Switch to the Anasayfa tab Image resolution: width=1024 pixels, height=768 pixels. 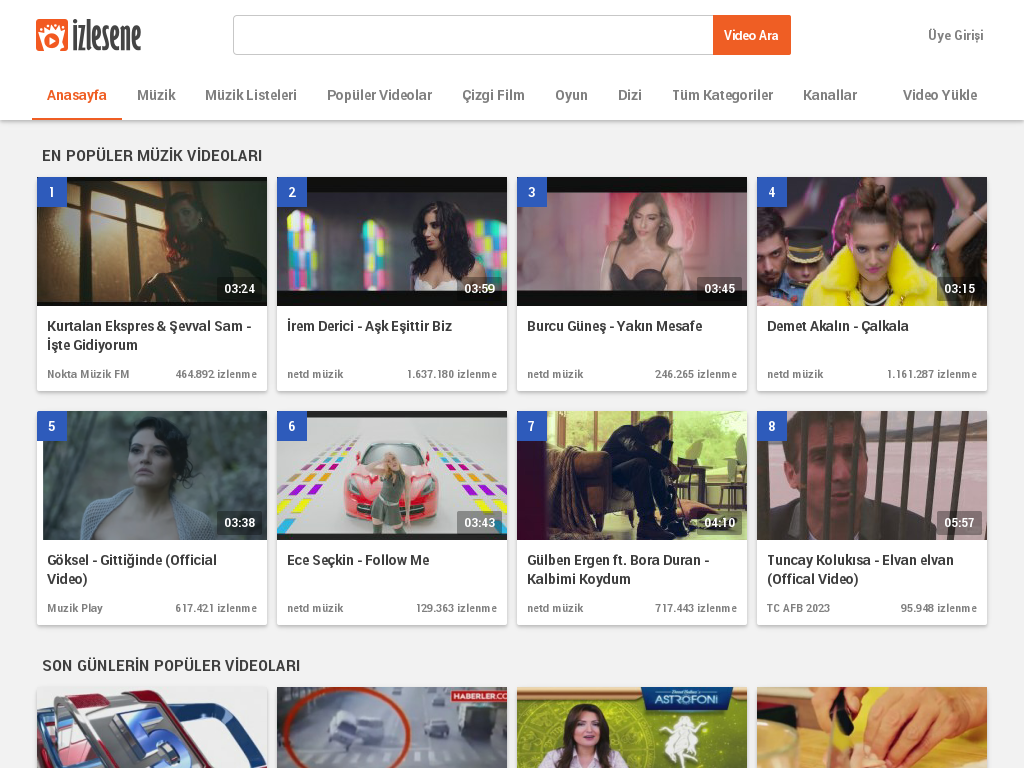pos(76,95)
